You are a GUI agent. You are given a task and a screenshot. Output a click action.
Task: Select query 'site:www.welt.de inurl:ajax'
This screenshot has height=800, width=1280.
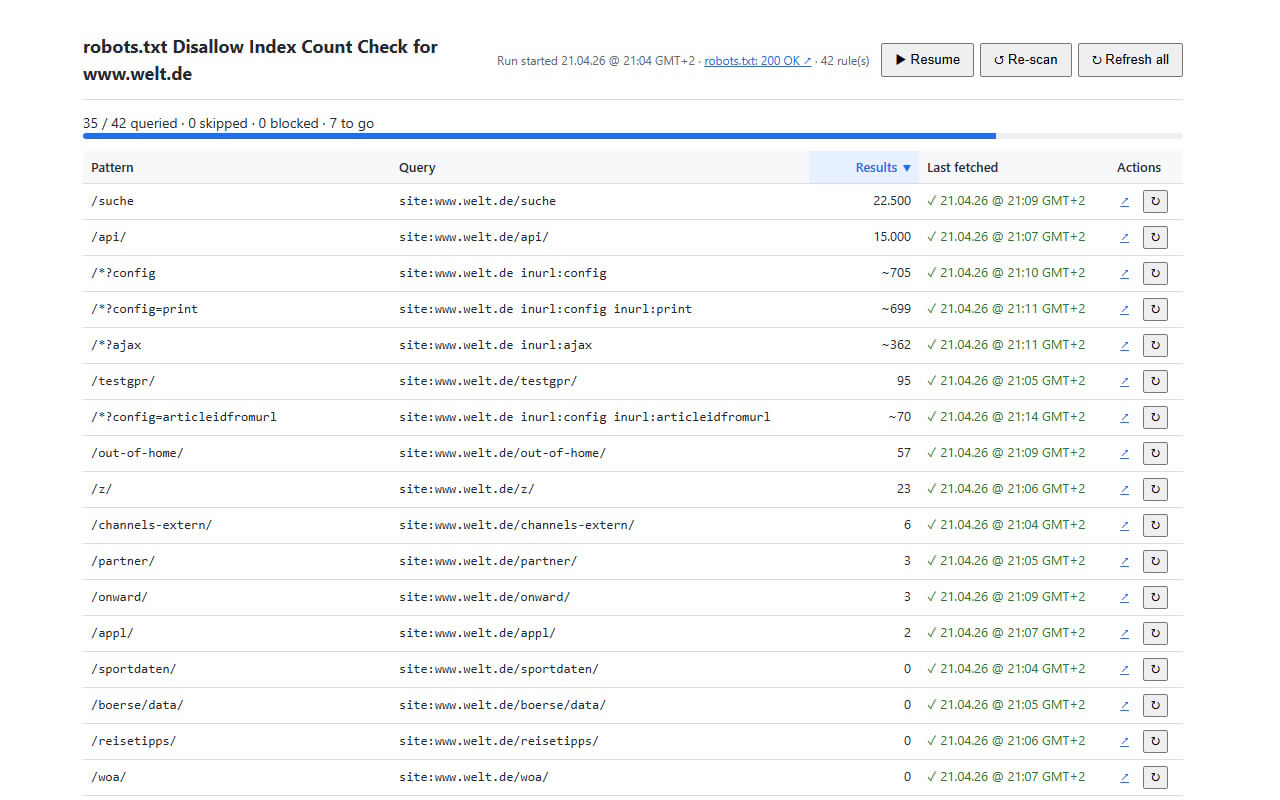click(495, 346)
